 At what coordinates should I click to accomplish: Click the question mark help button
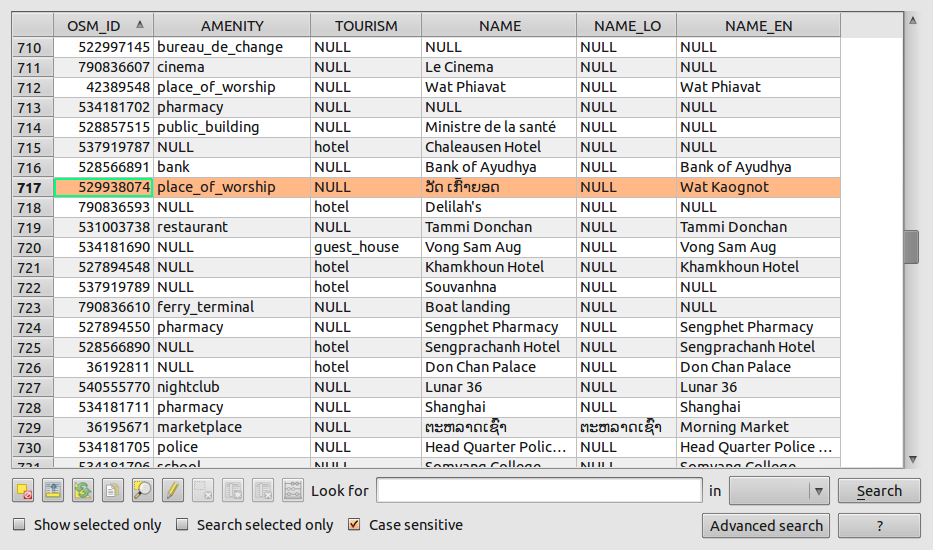point(879,526)
